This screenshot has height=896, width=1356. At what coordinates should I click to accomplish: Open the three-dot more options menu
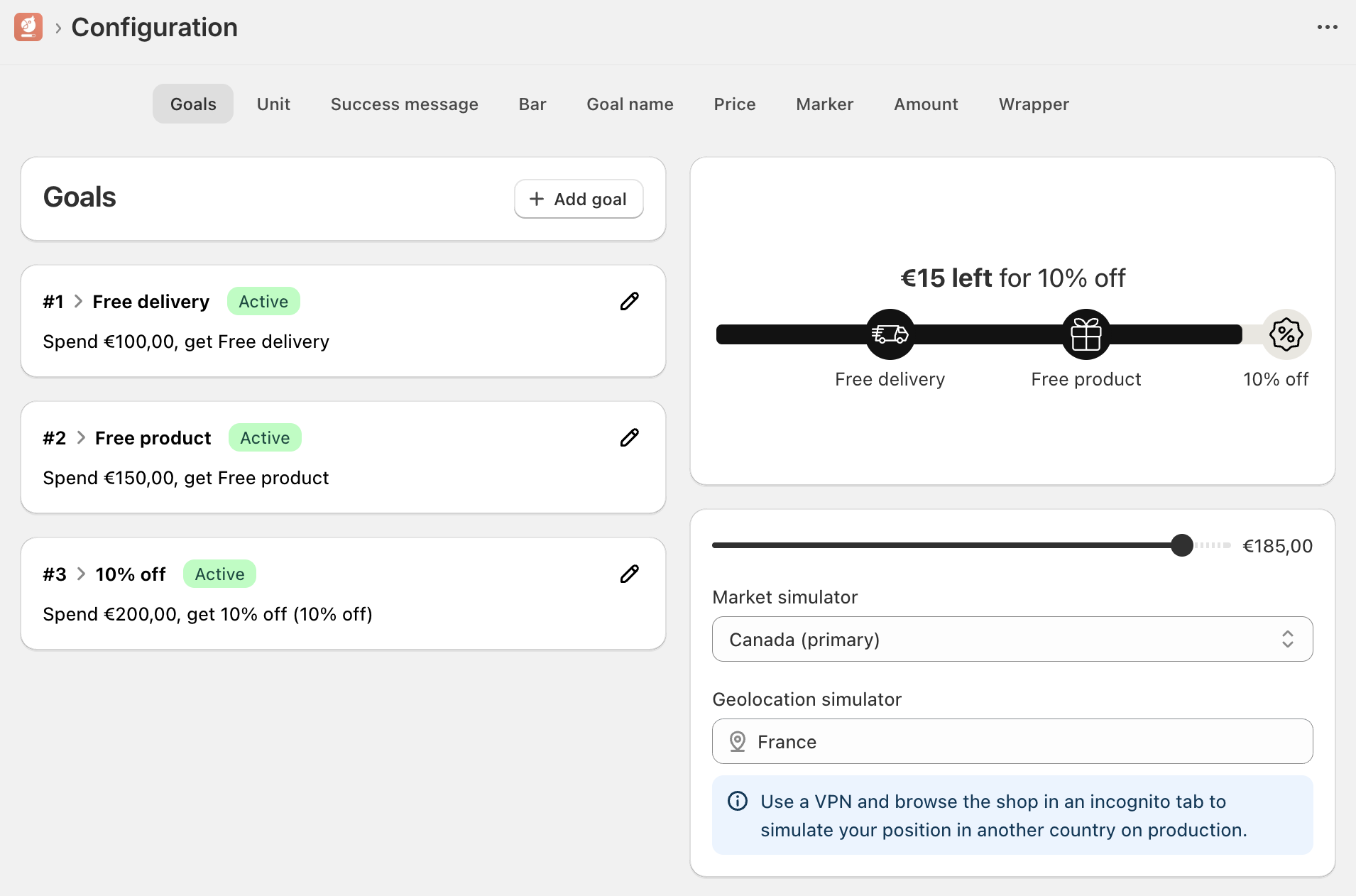(x=1327, y=27)
